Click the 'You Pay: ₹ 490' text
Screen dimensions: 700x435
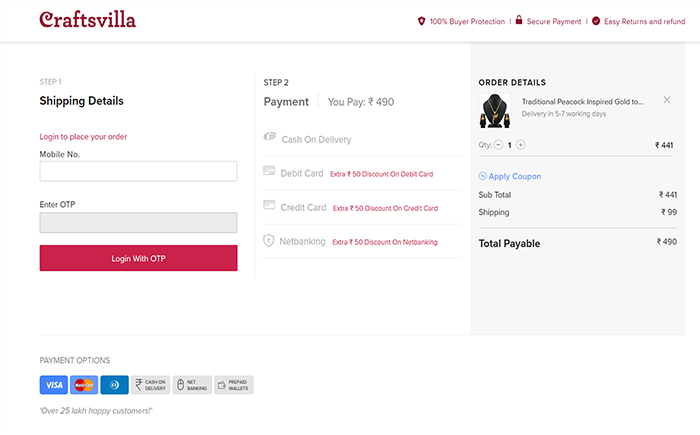coord(361,102)
